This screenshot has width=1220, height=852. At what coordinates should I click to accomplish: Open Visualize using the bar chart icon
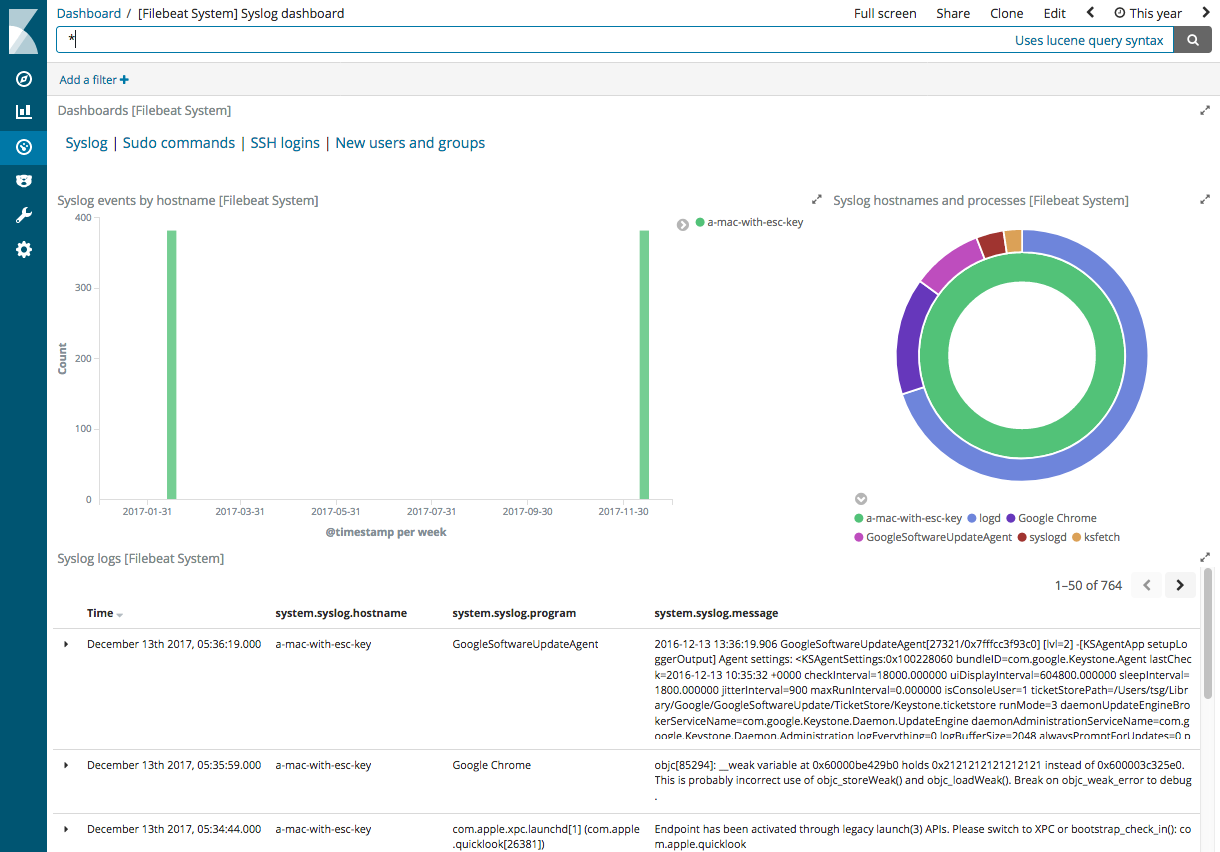23,113
